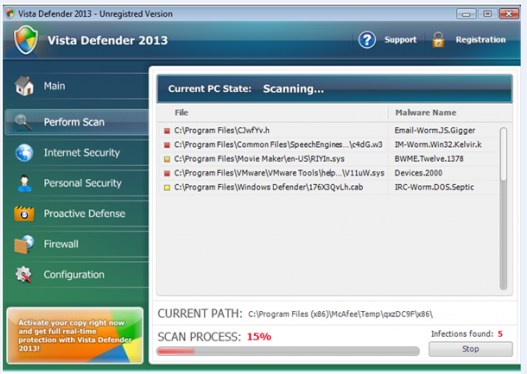Click the Infections found count 5

tap(500, 334)
